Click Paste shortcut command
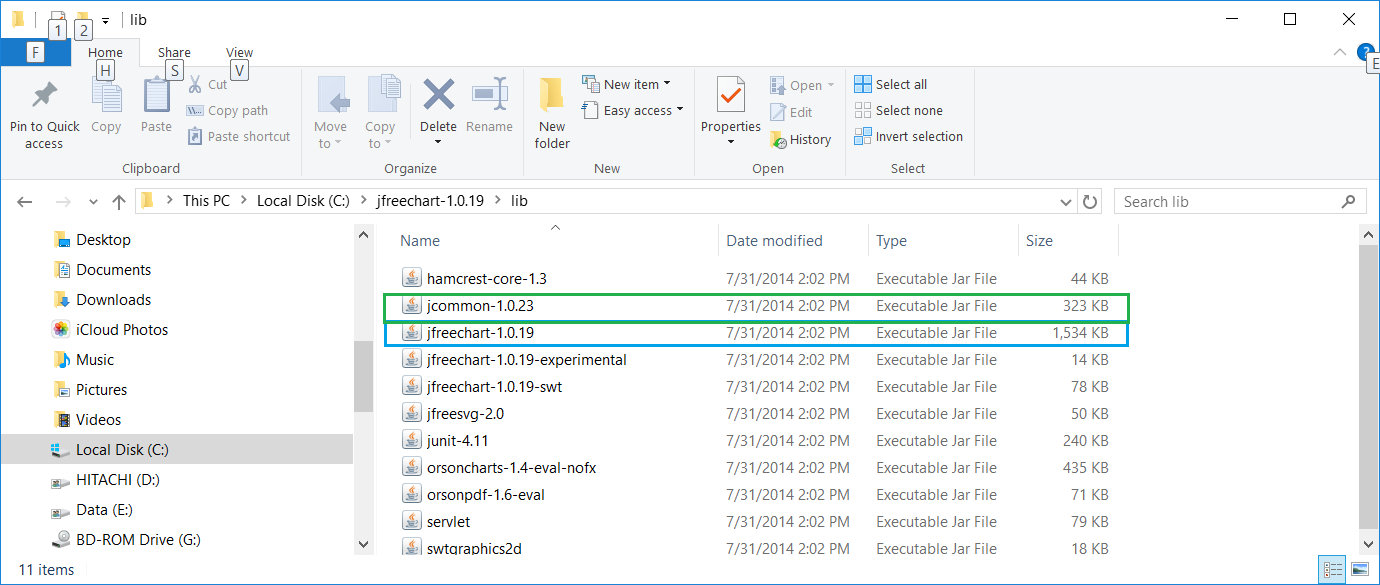This screenshot has width=1380, height=585. [238, 137]
